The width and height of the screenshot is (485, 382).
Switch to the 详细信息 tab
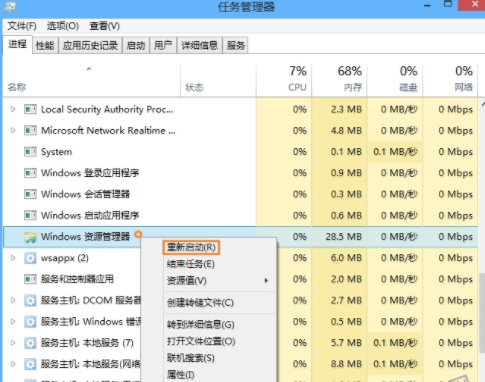tap(200, 45)
